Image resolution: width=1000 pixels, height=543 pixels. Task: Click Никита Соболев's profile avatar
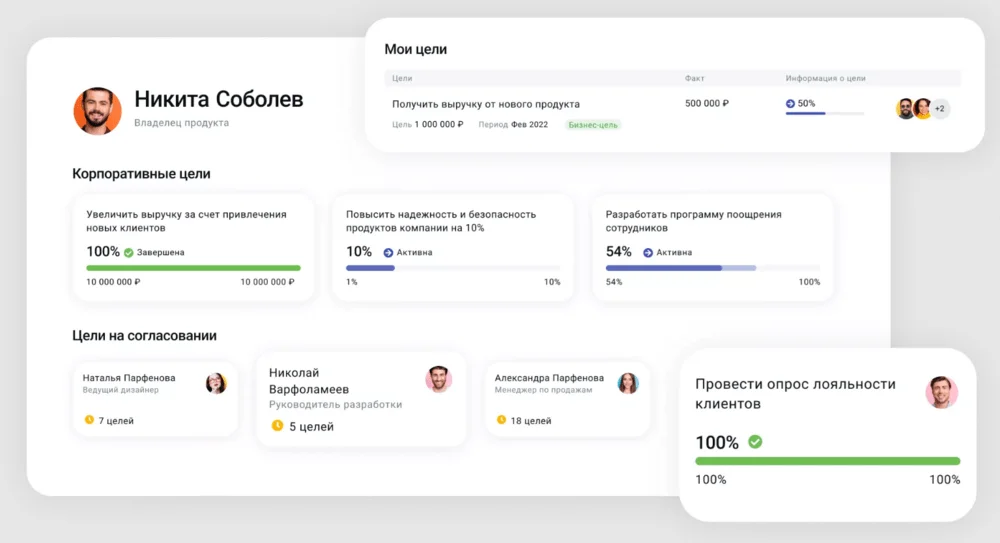(x=98, y=111)
